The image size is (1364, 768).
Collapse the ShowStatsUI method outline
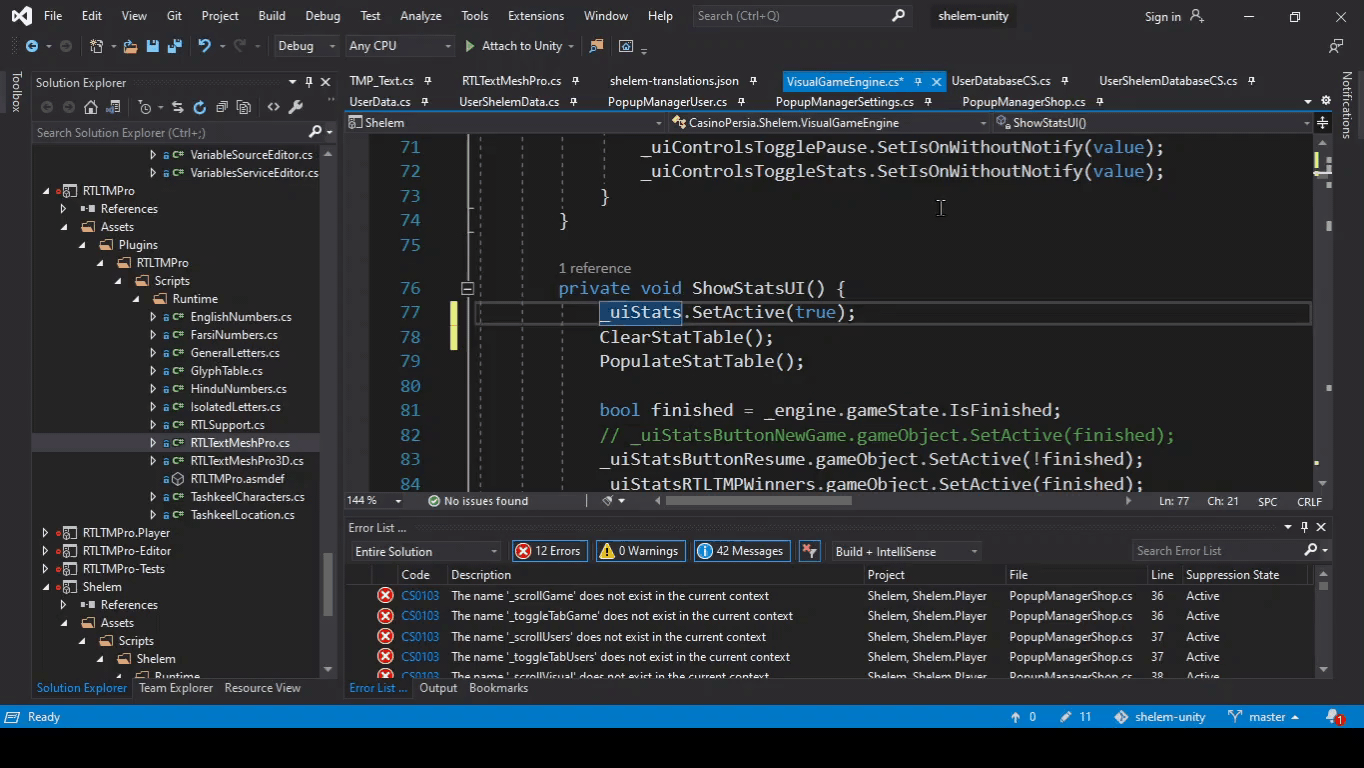(x=467, y=288)
